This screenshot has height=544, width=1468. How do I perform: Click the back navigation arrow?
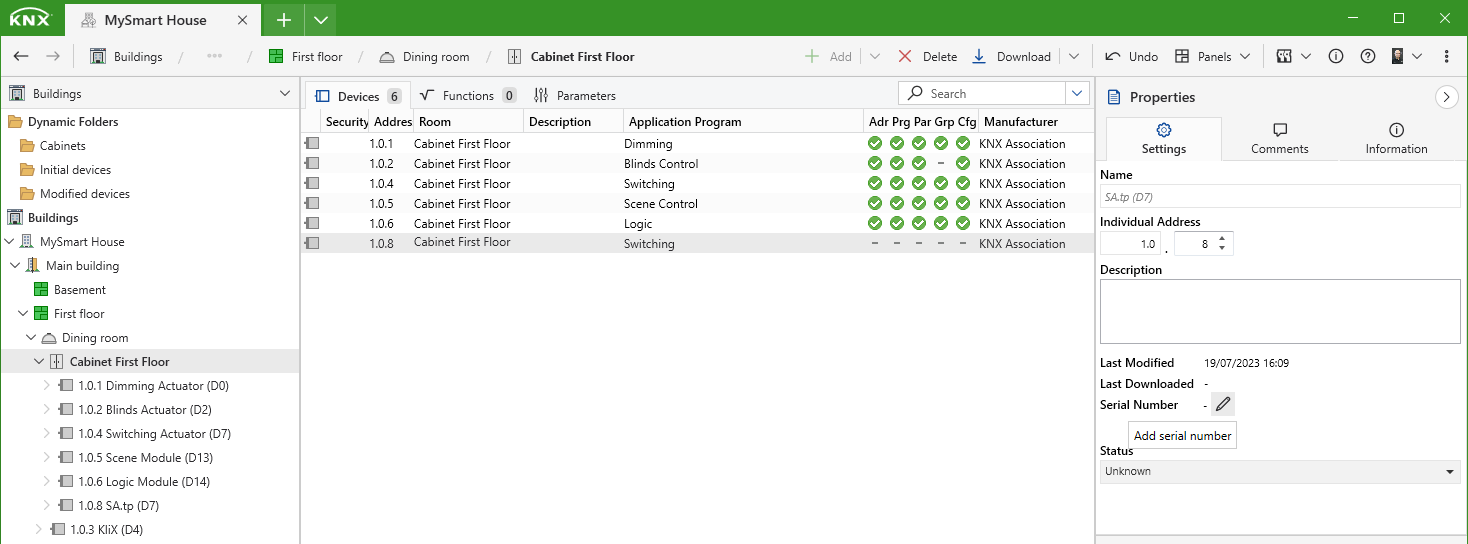(21, 57)
